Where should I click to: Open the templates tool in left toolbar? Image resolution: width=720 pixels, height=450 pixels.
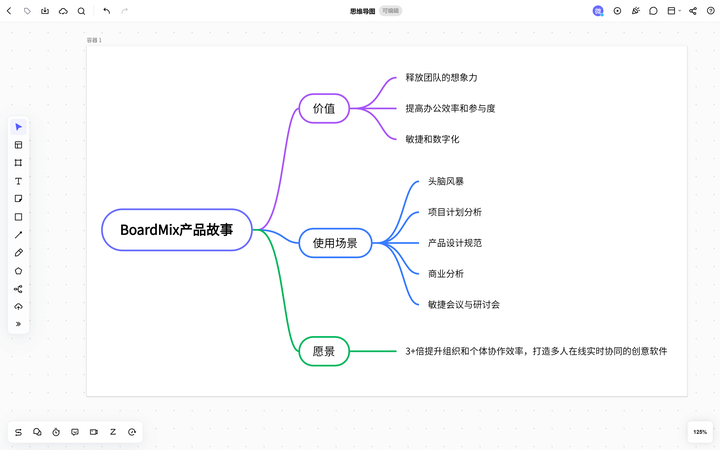(18, 145)
